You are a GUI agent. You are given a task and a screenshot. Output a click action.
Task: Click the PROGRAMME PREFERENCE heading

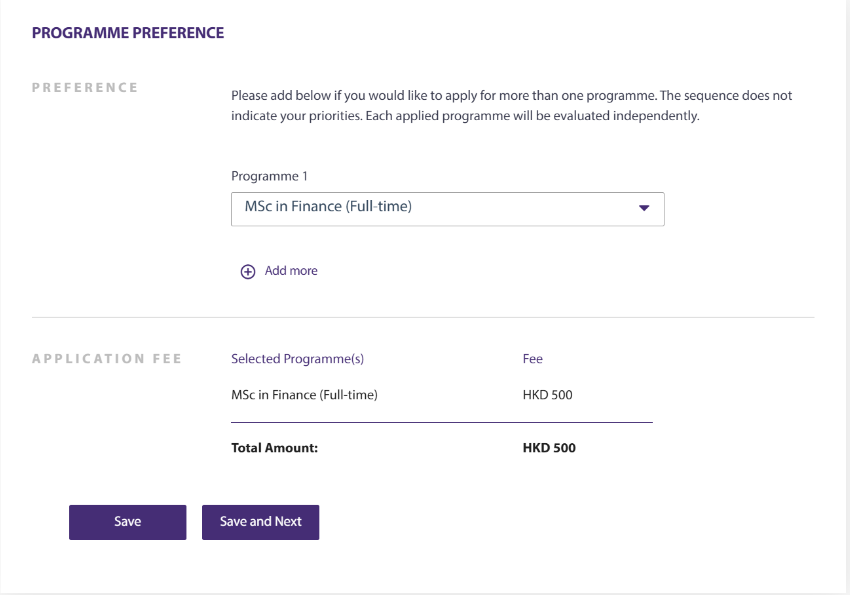[128, 33]
